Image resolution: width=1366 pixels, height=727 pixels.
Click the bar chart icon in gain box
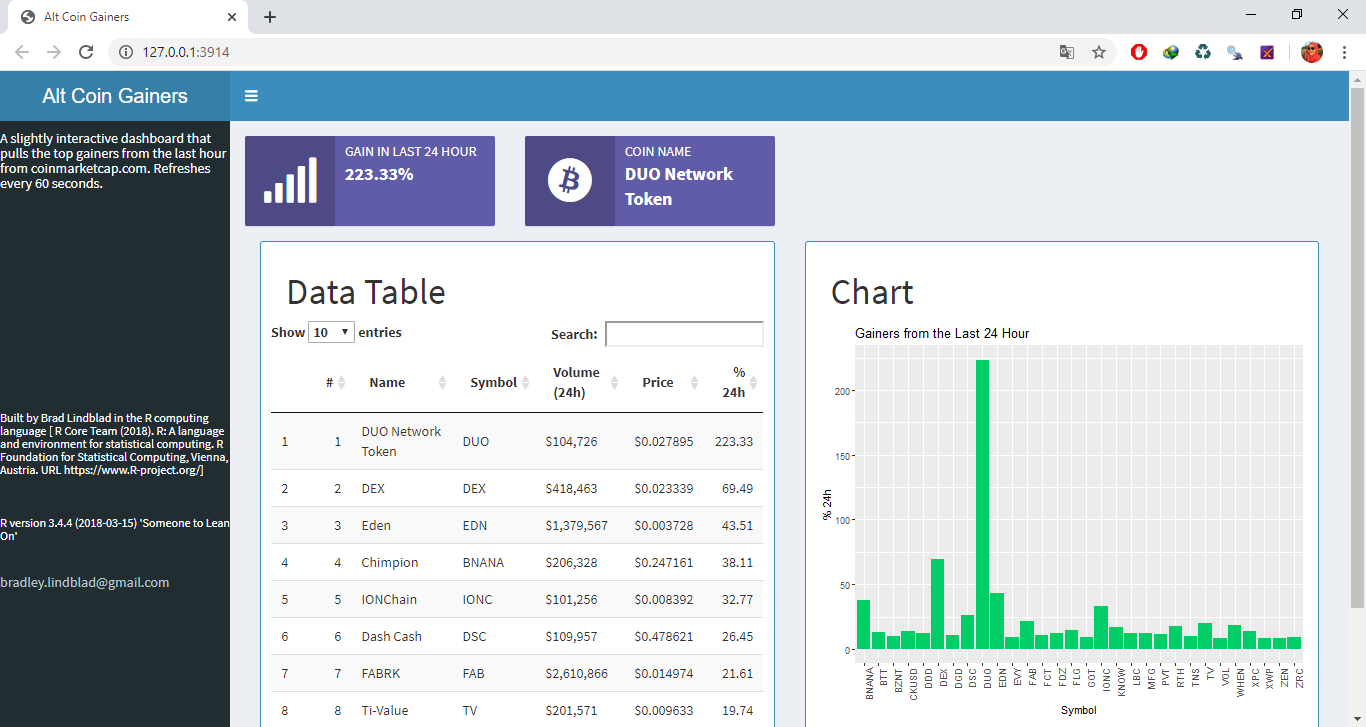tap(290, 180)
